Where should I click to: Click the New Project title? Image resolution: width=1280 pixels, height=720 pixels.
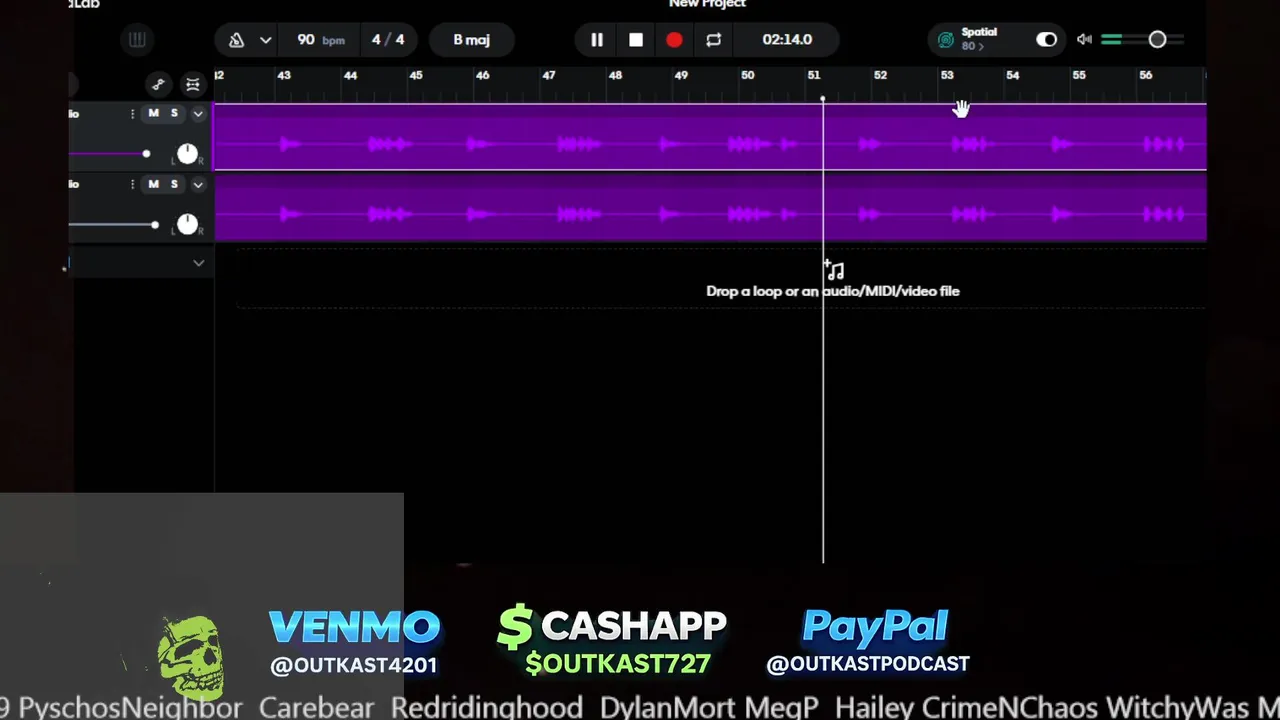tap(707, 4)
